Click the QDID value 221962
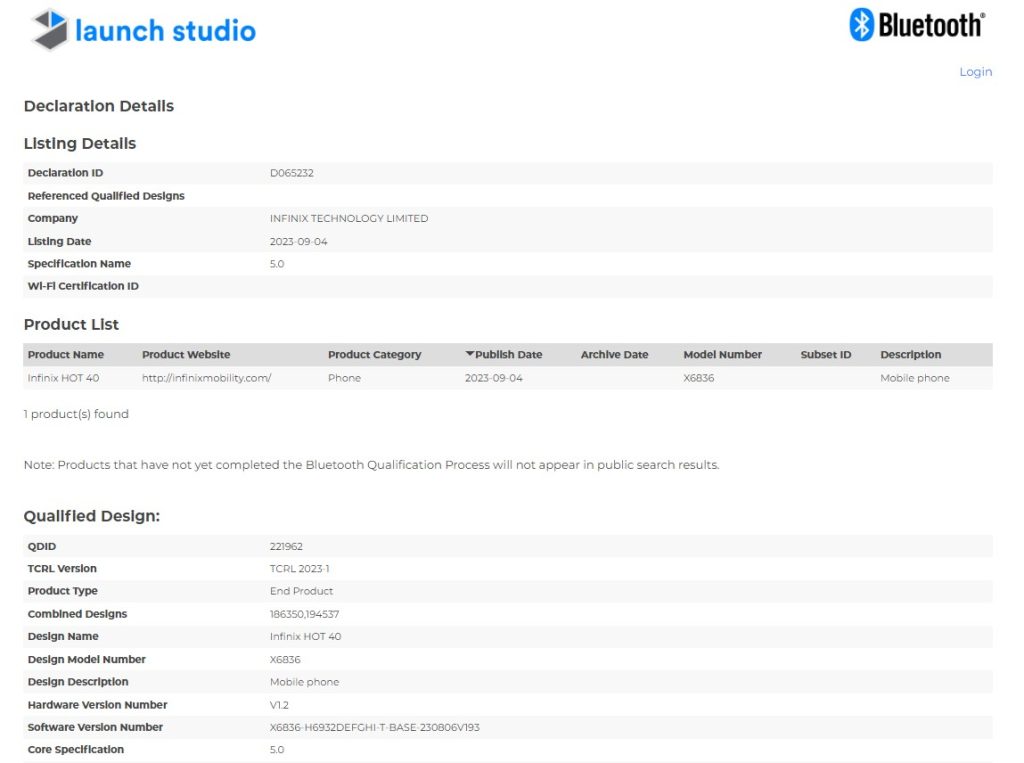1024x763 pixels. [286, 547]
